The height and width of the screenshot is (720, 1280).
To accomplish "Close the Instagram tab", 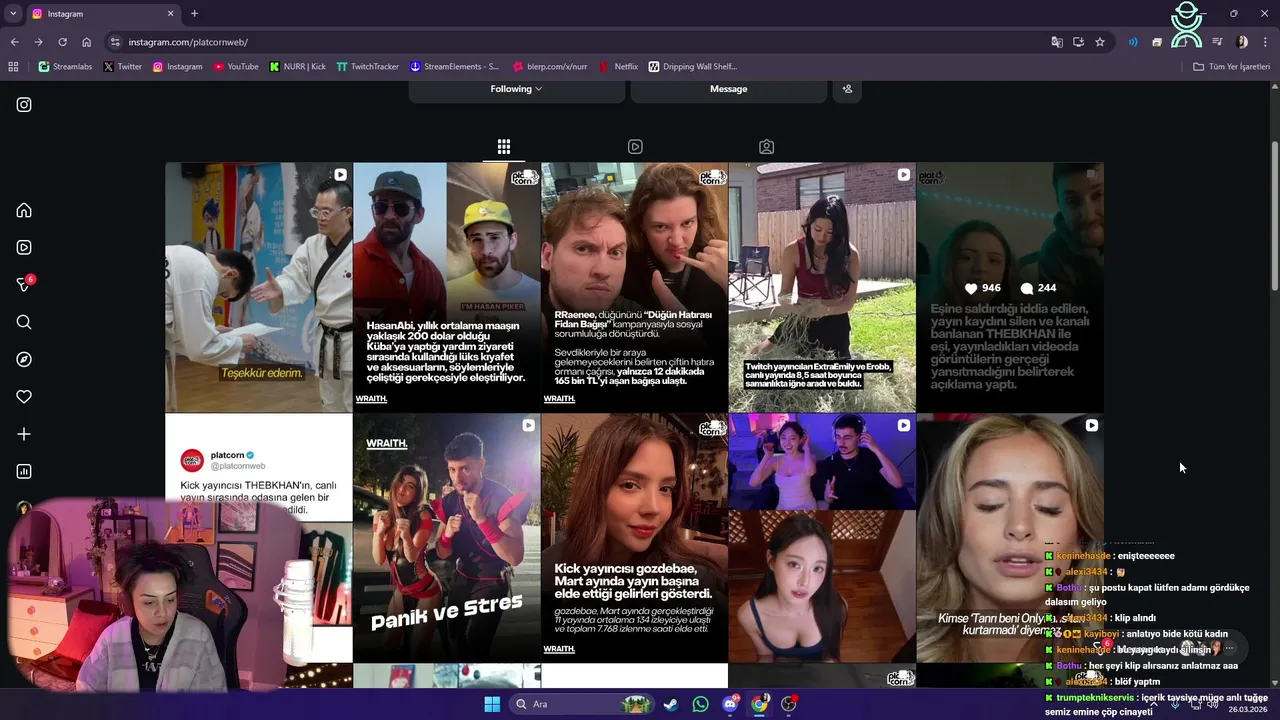I will (170, 13).
